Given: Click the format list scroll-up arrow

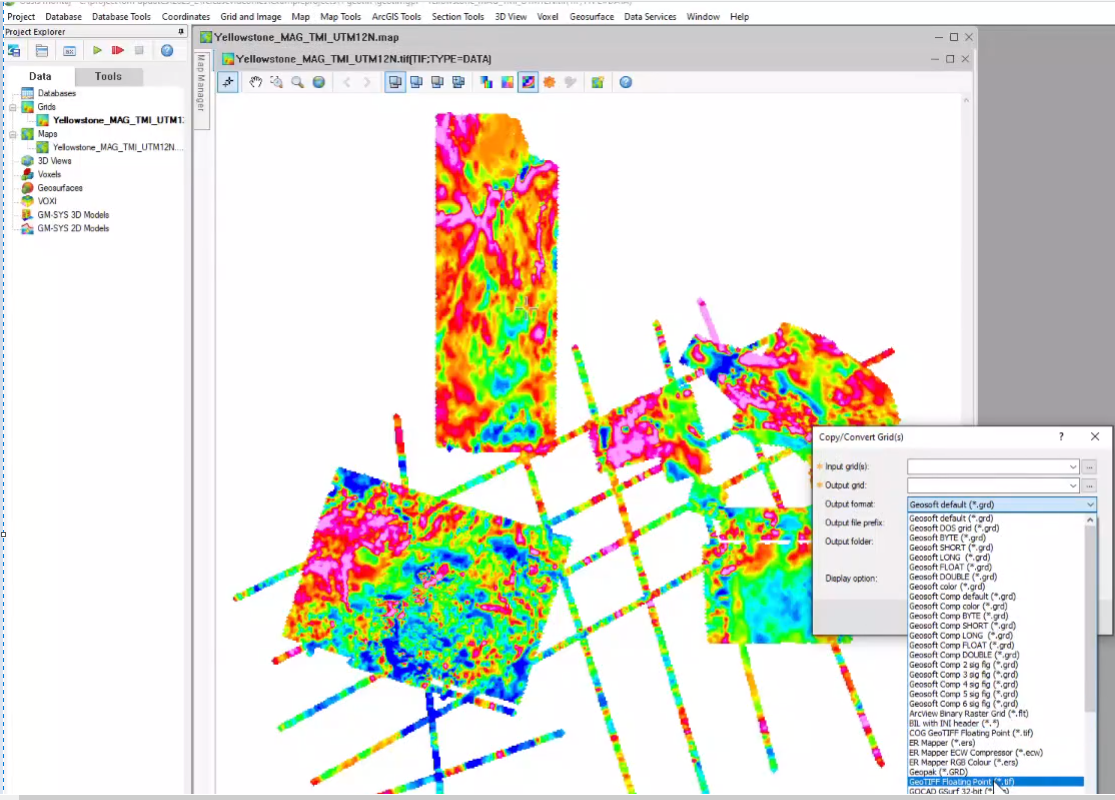Looking at the screenshot, I should tap(1090, 520).
